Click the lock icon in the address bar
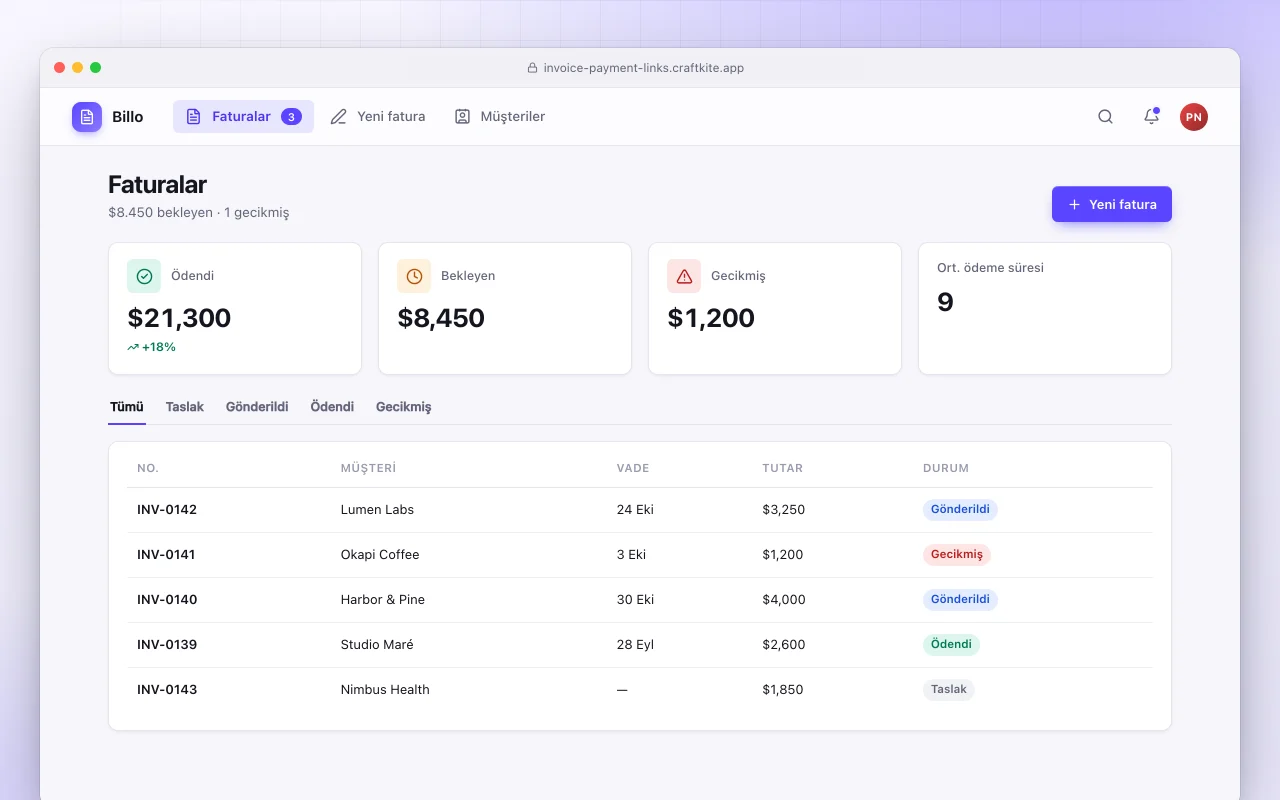Screen dimensions: 1280x800 pyautogui.click(x=532, y=68)
